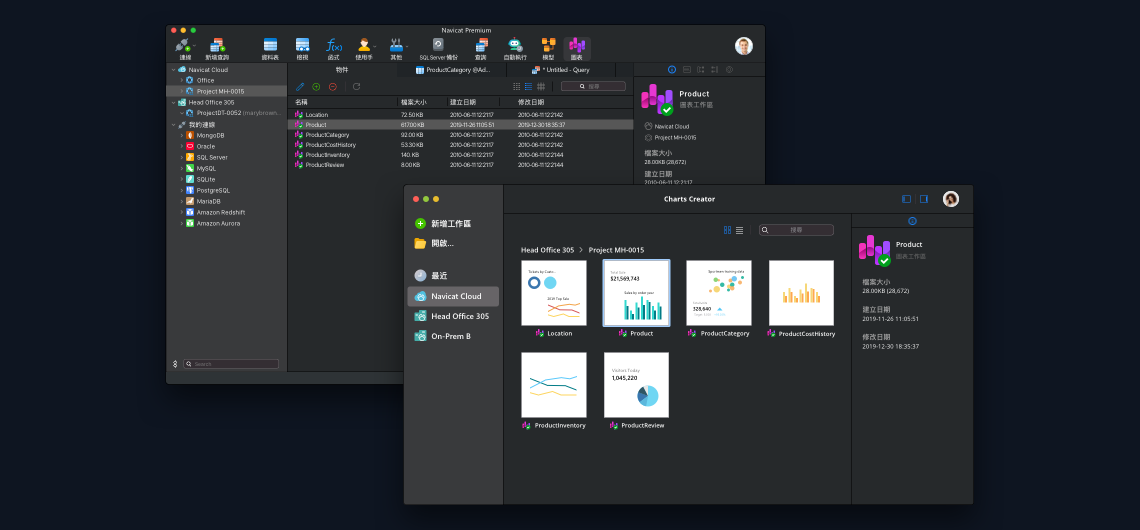Switch to the Untitled - Query tab
Image resolution: width=1140 pixels, height=530 pixels.
(x=565, y=70)
